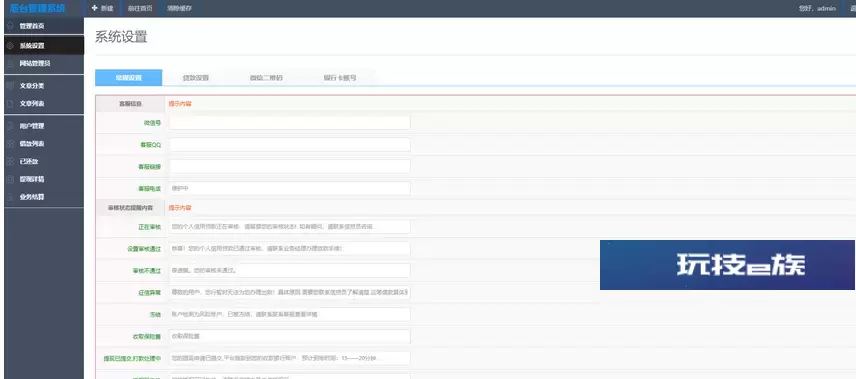Switch to the 常规设置 tab
This screenshot has width=856, height=379.
(128, 78)
